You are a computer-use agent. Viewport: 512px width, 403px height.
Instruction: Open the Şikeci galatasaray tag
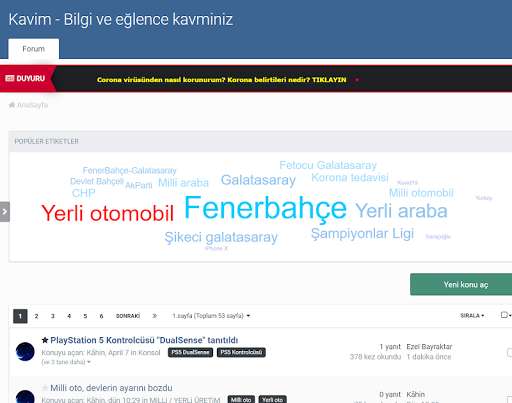pos(221,238)
